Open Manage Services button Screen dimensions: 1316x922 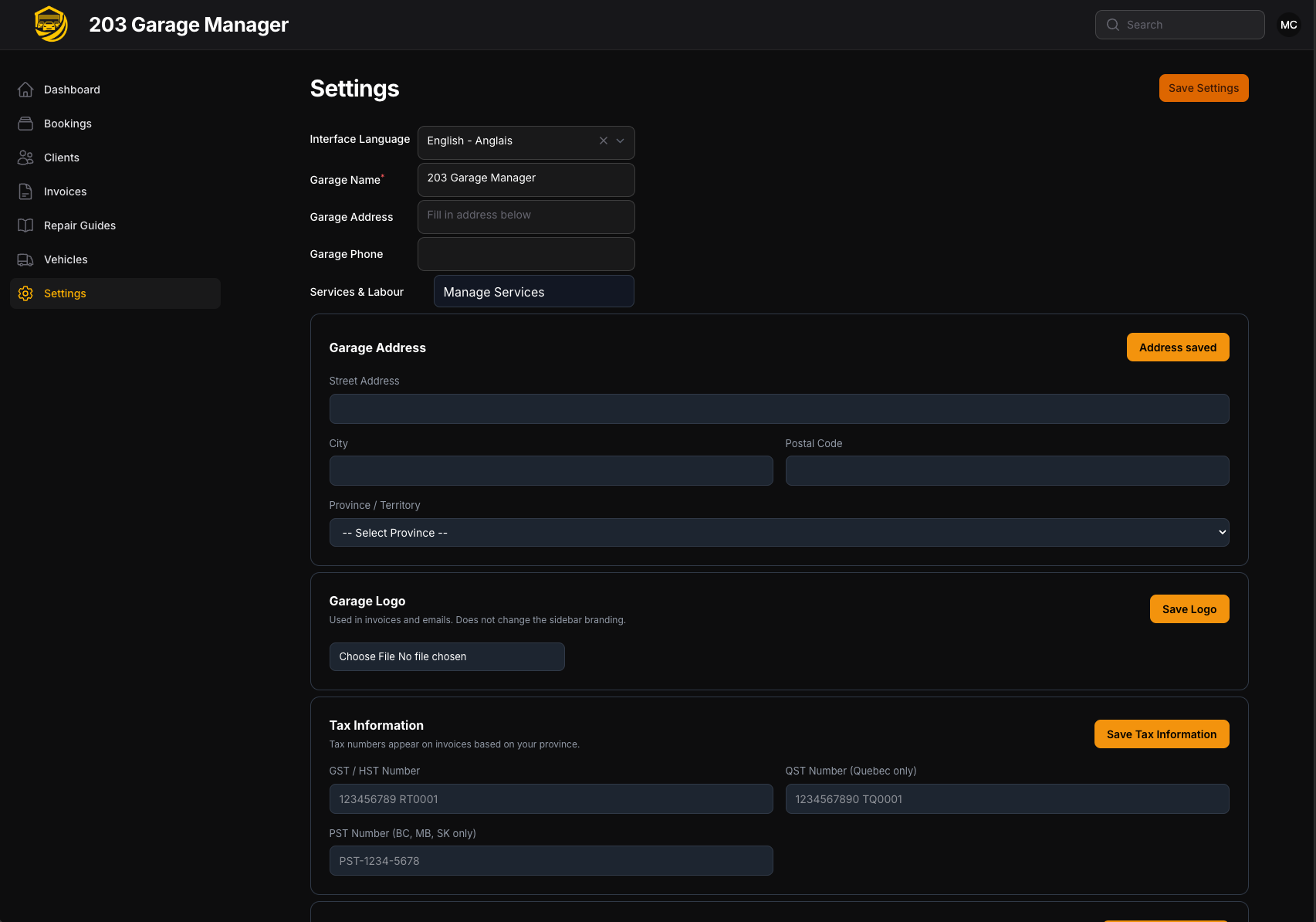[x=533, y=292]
